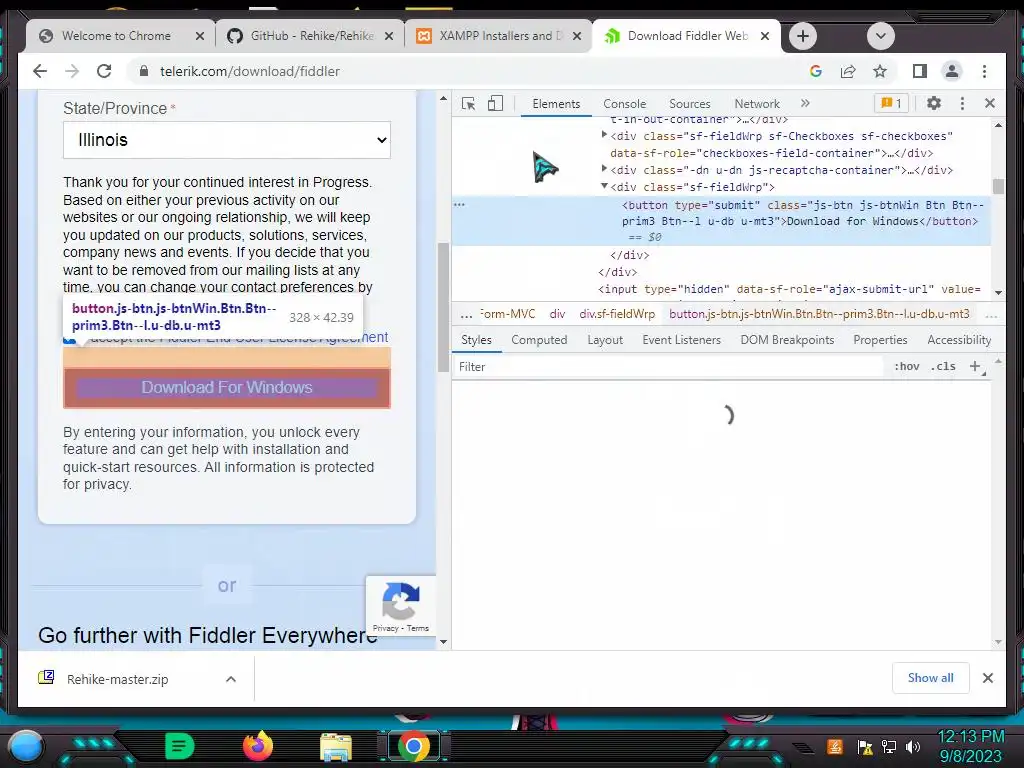This screenshot has height=768, width=1024.
Task: Open DevTools settings gear
Action: [x=934, y=103]
